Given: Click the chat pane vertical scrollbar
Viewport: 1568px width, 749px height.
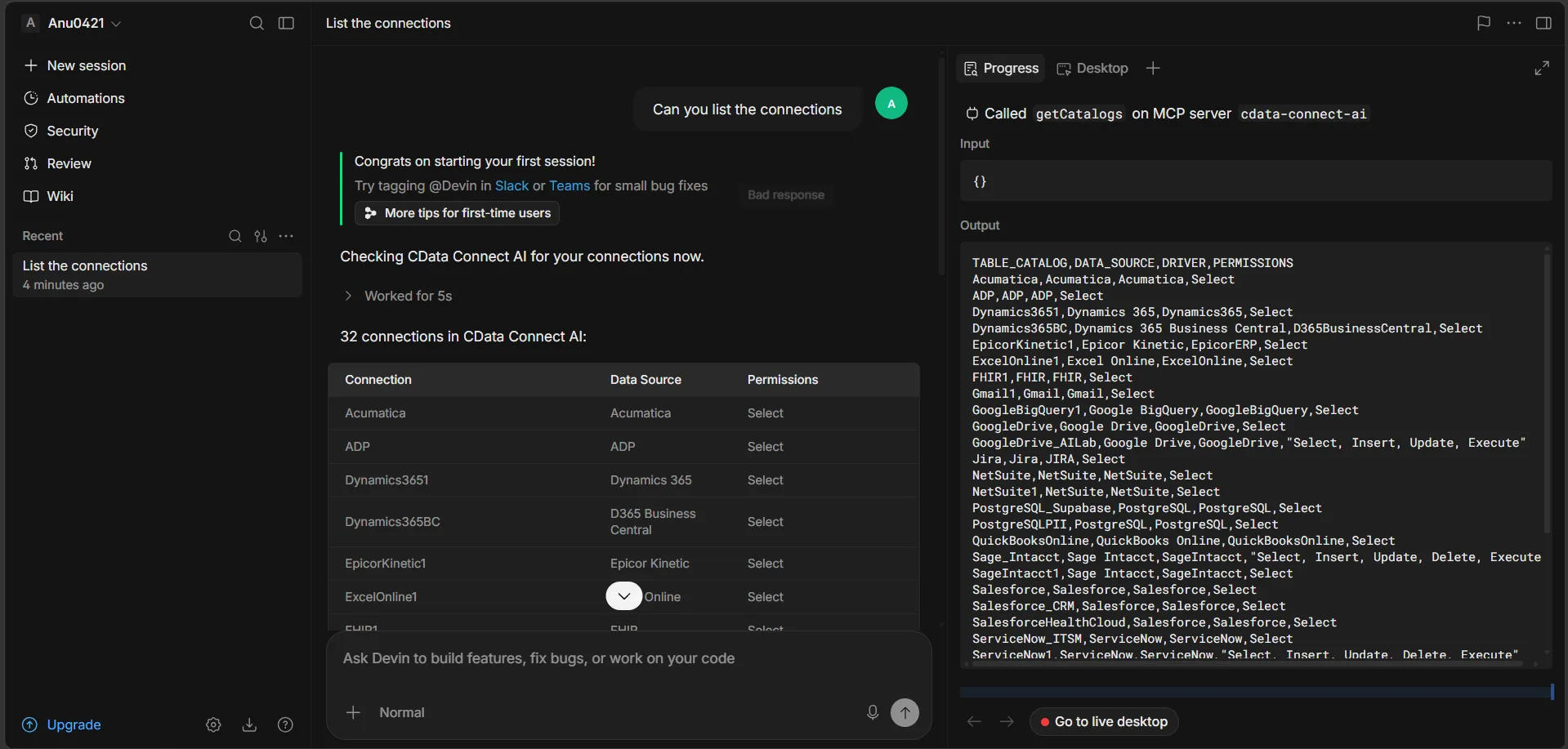Looking at the screenshot, I should click(x=941, y=166).
